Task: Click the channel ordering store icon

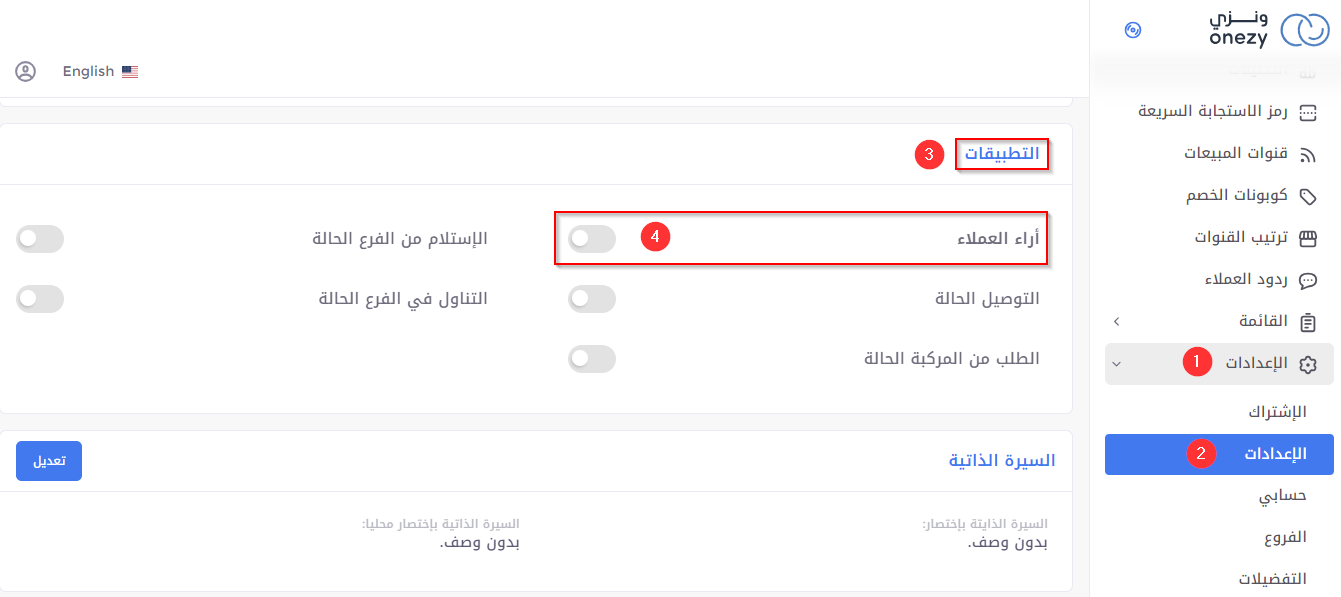Action: coord(1307,239)
